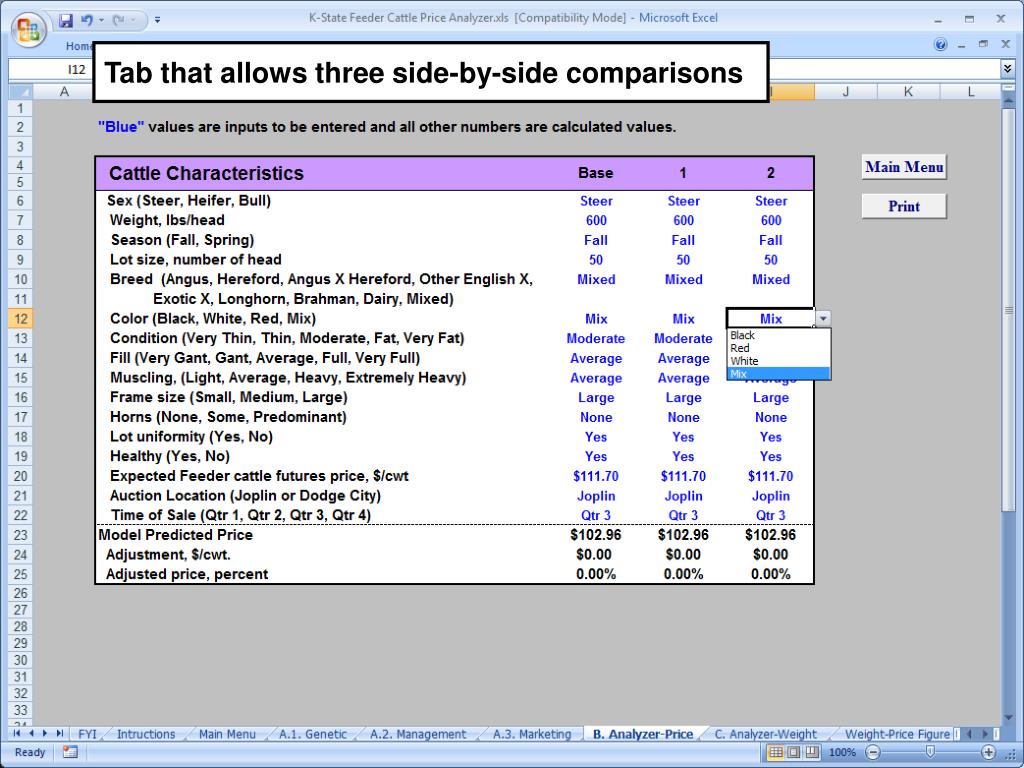Select column K header

908,91
